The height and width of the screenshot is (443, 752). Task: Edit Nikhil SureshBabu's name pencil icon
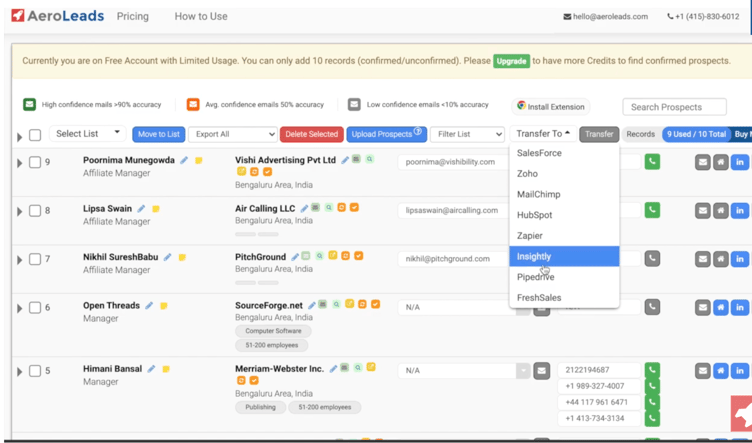click(167, 257)
